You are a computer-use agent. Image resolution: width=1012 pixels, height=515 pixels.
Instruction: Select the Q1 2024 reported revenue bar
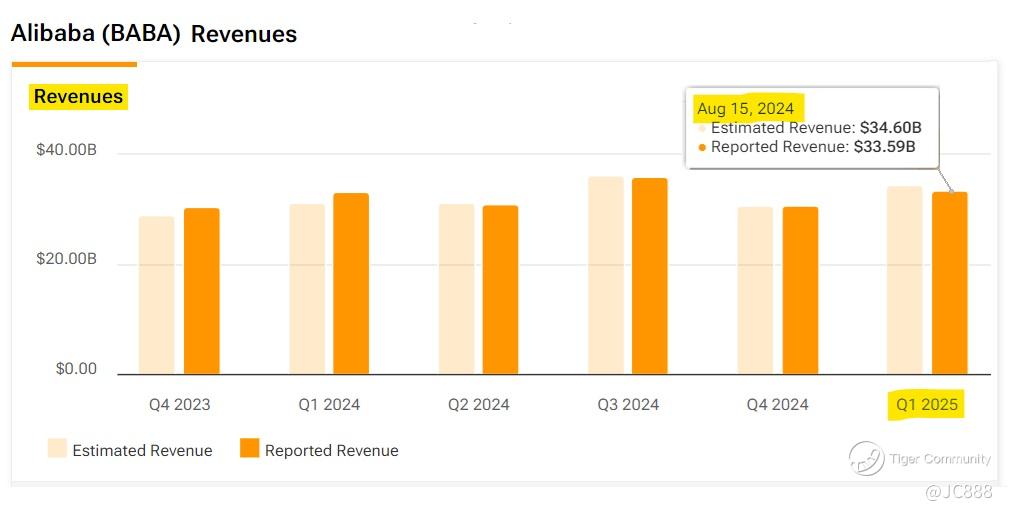pyautogui.click(x=351, y=284)
